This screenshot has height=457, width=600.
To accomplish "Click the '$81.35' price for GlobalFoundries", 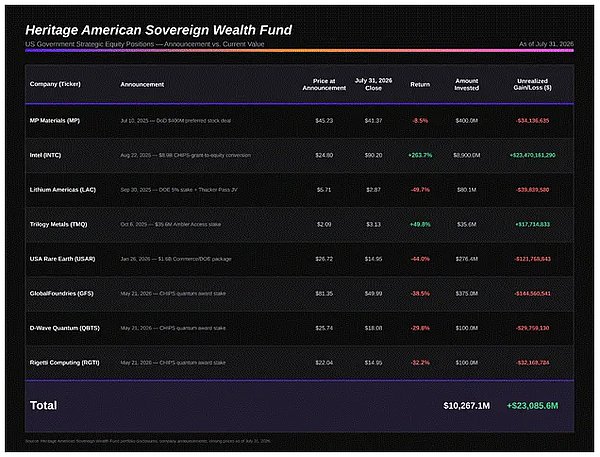I will 324,294.
